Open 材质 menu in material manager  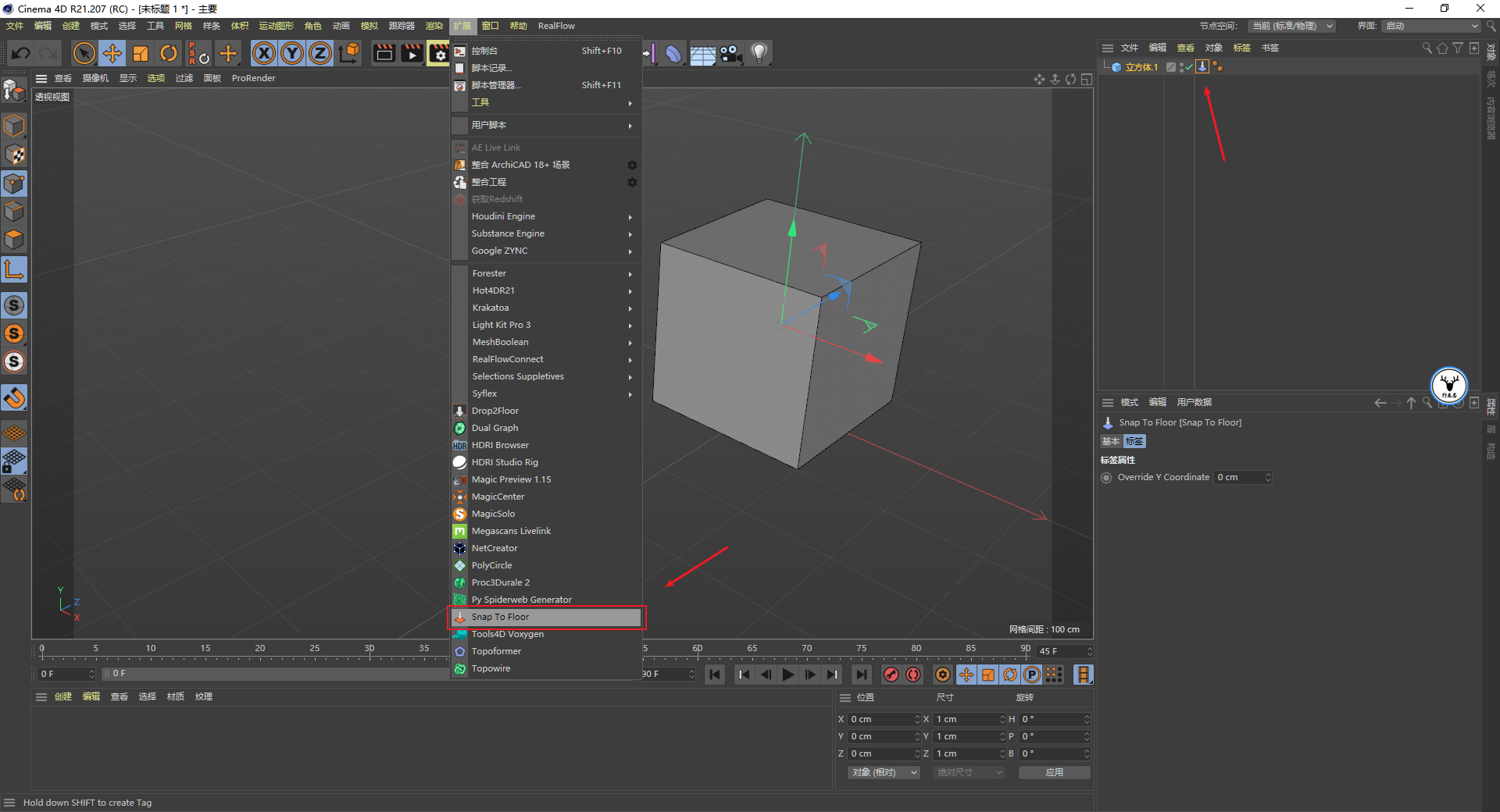(176, 696)
